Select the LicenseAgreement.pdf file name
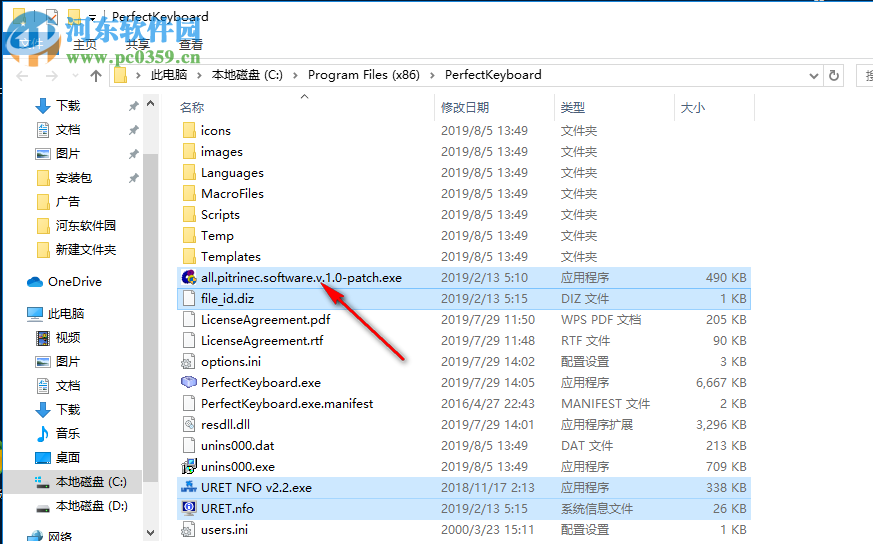This screenshot has height=544, width=873. pyautogui.click(x=266, y=320)
